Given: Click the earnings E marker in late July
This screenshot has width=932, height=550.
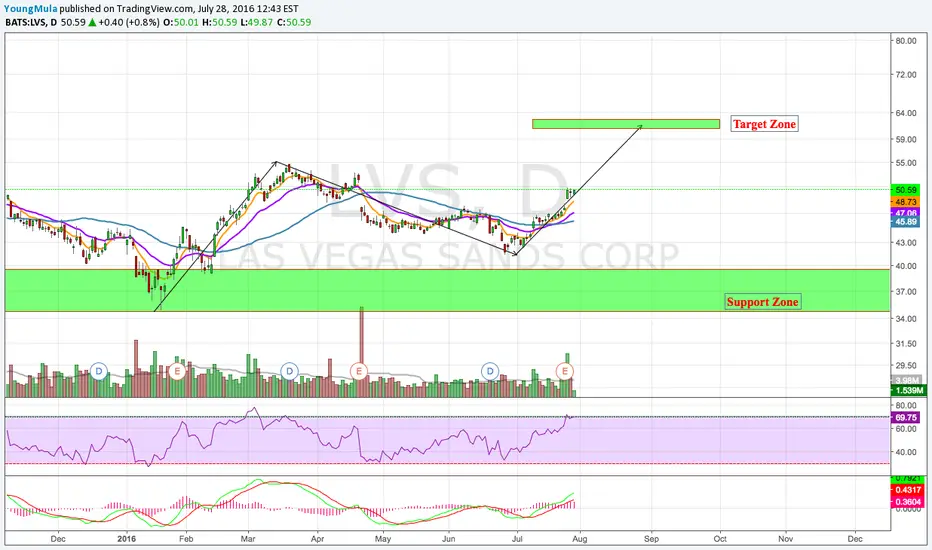Looking at the screenshot, I should point(565,372).
